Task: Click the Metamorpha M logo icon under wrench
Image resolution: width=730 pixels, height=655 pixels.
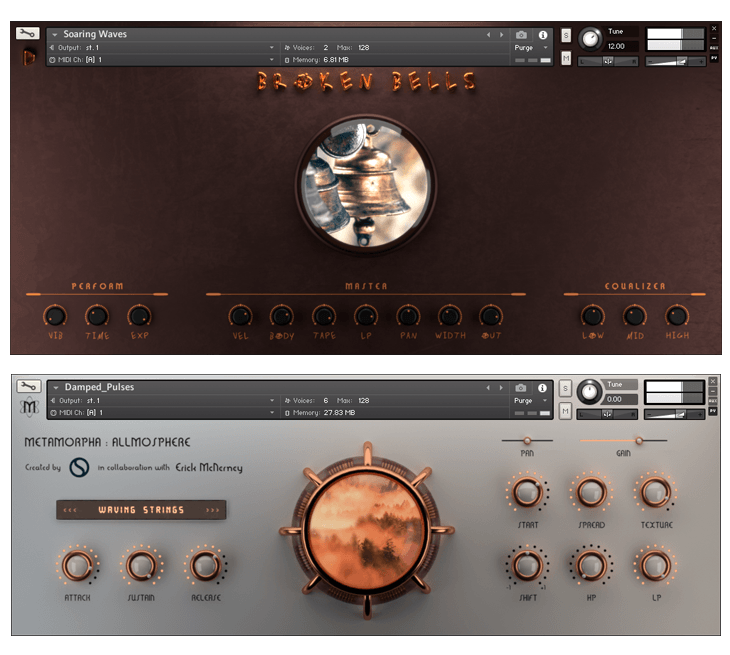Action: click(x=29, y=407)
